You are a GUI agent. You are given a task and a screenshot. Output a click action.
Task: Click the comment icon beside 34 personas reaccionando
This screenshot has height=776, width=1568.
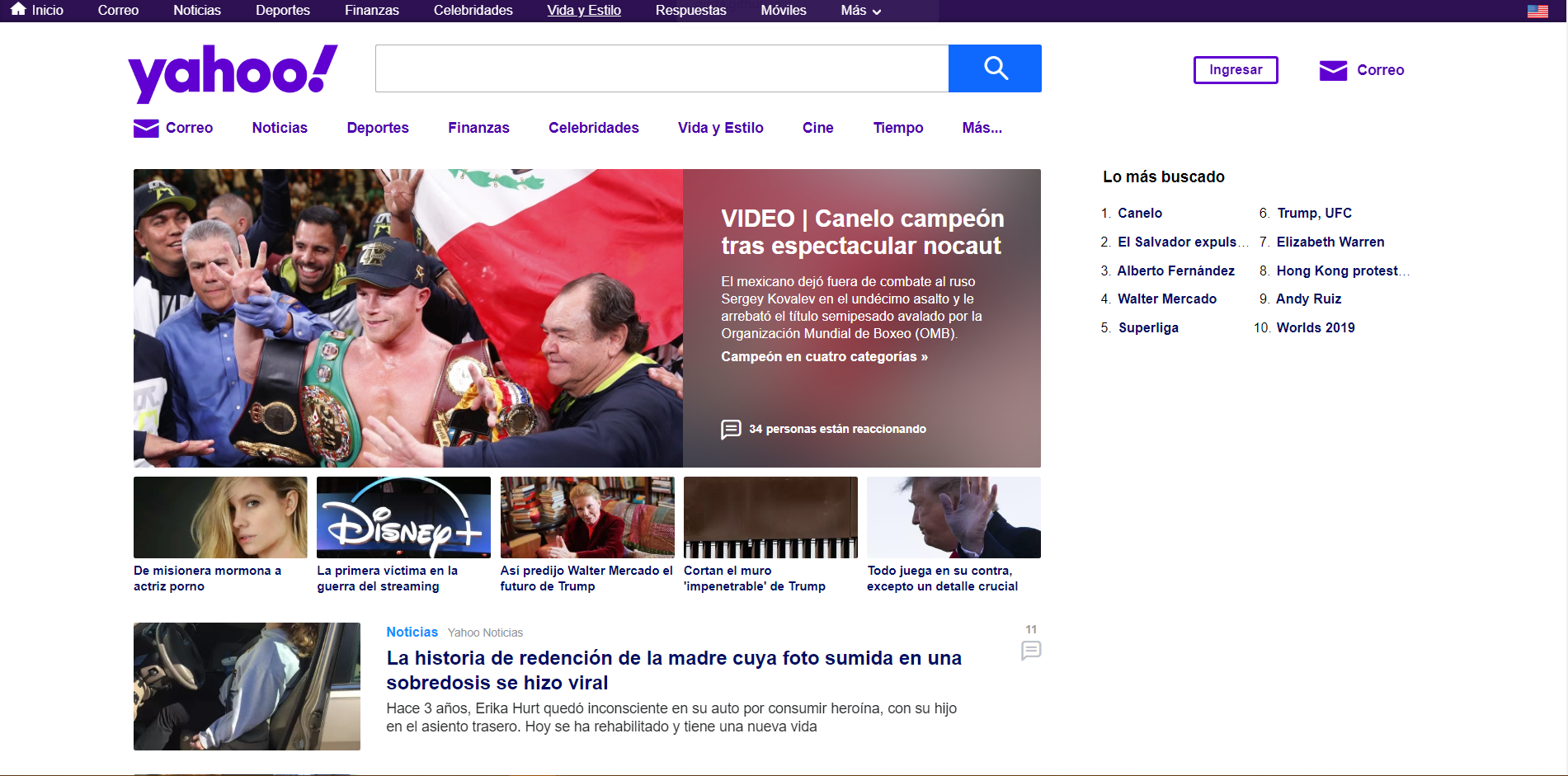pyautogui.click(x=731, y=429)
